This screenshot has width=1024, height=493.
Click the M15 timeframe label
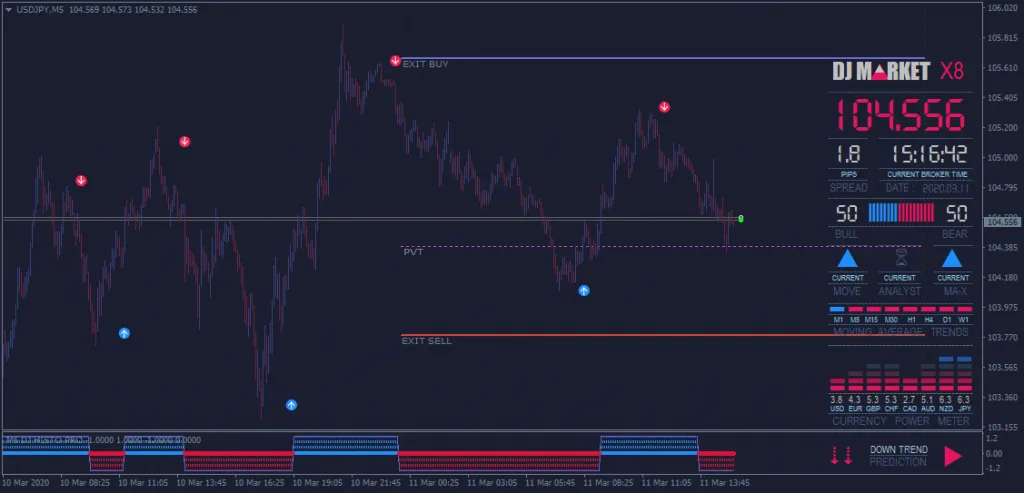[x=871, y=320]
